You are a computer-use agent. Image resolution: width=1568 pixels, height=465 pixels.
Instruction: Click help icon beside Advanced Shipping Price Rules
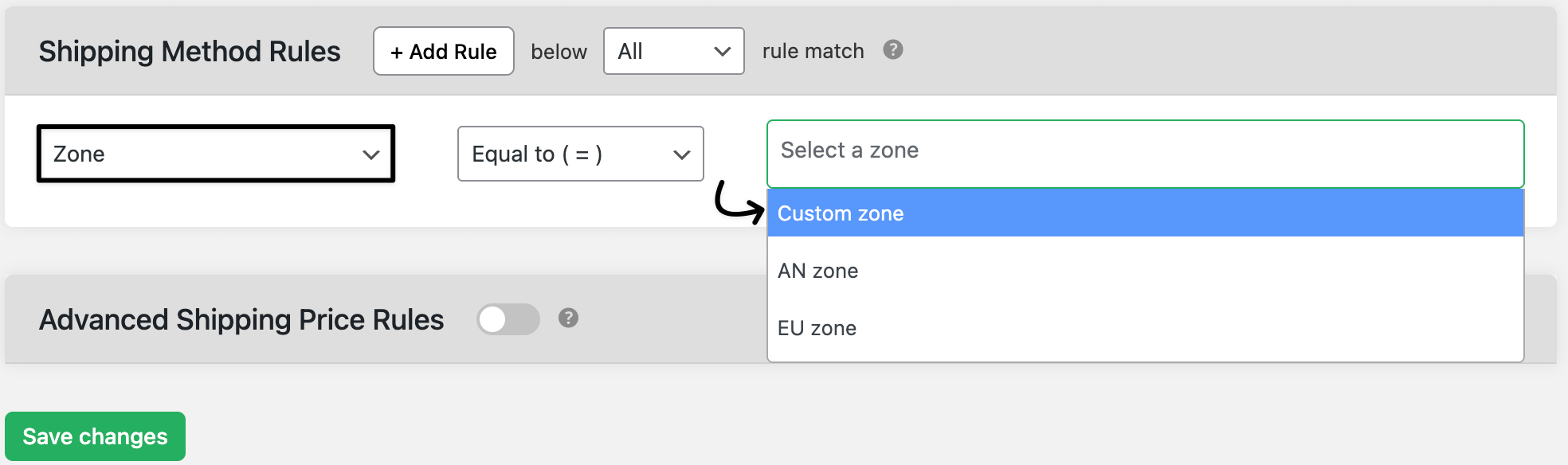568,318
